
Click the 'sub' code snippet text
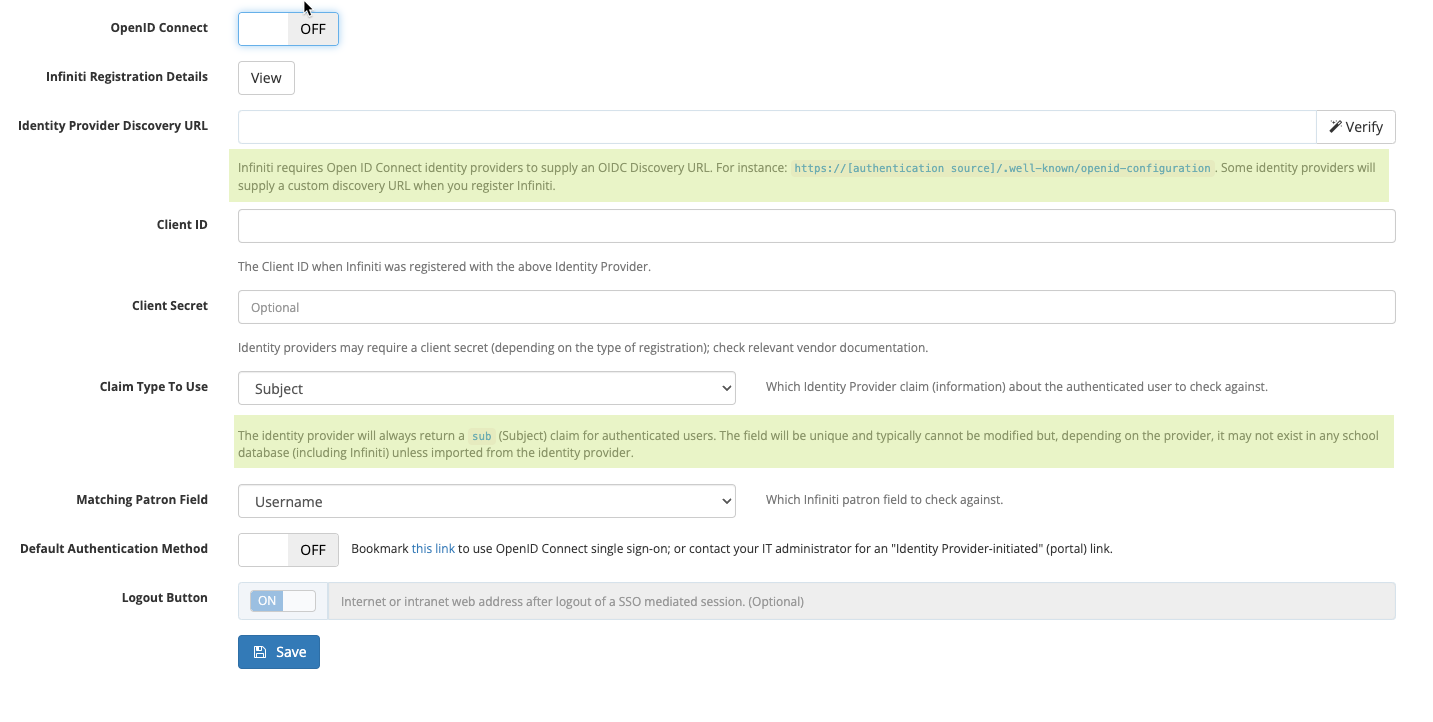tap(482, 436)
